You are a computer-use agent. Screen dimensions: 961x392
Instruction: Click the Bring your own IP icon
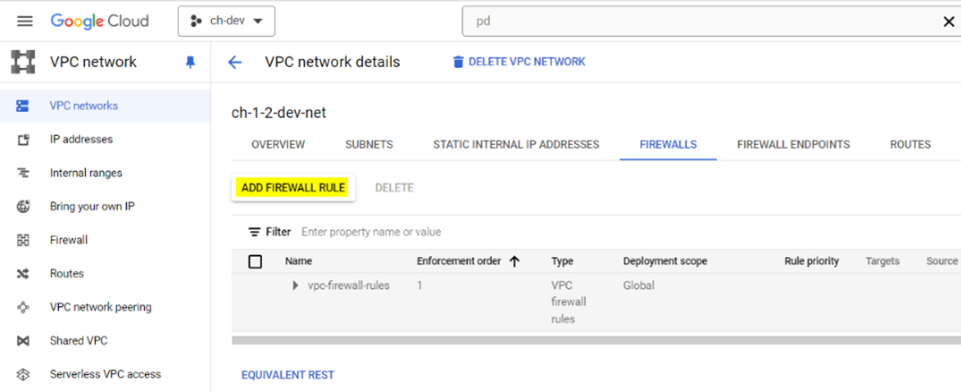coord(23,206)
